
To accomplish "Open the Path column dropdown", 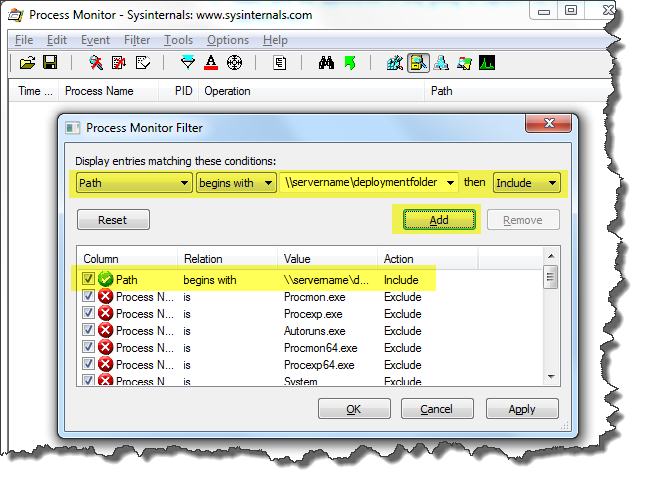I will point(134,183).
